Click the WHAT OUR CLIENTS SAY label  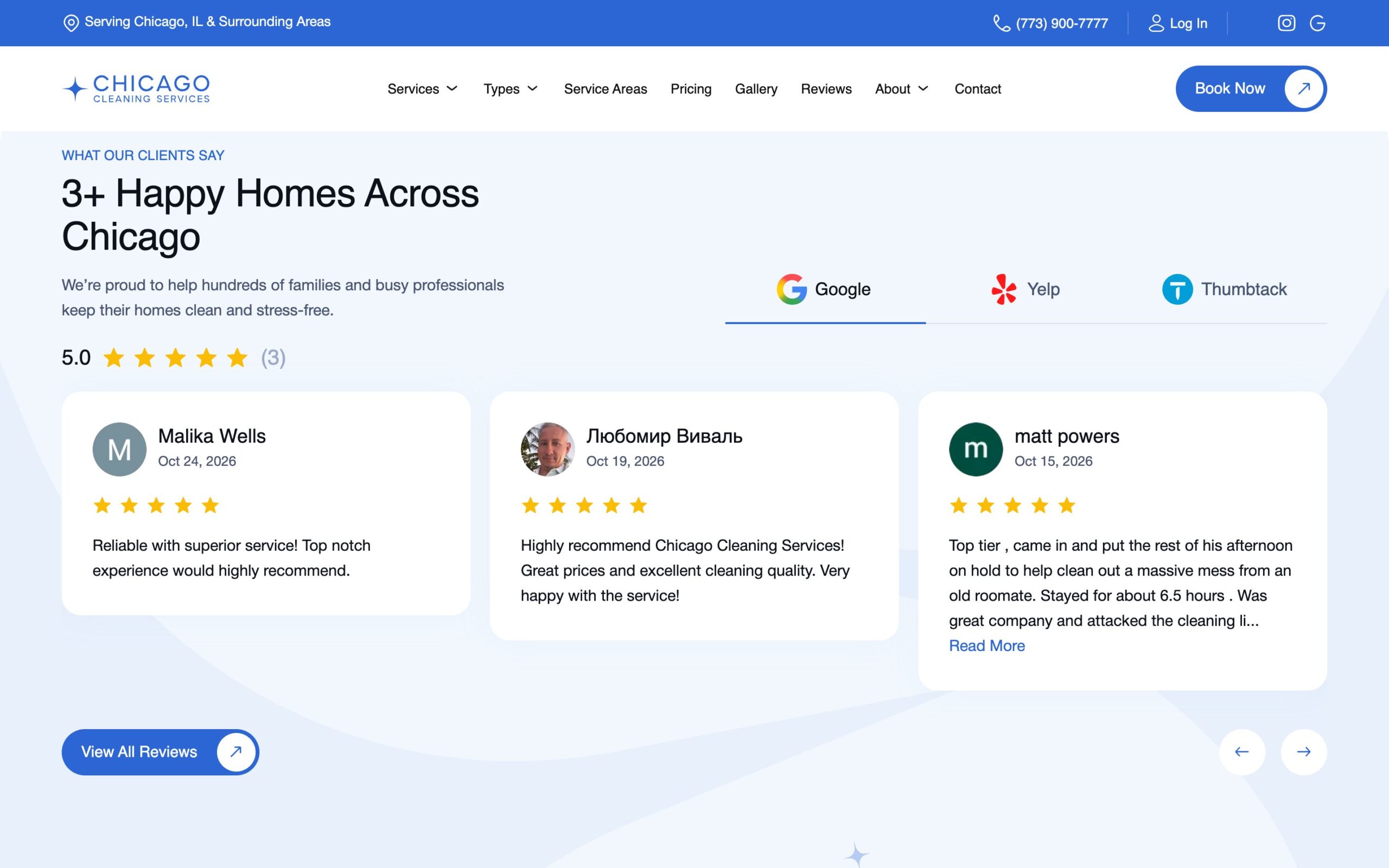coord(143,156)
